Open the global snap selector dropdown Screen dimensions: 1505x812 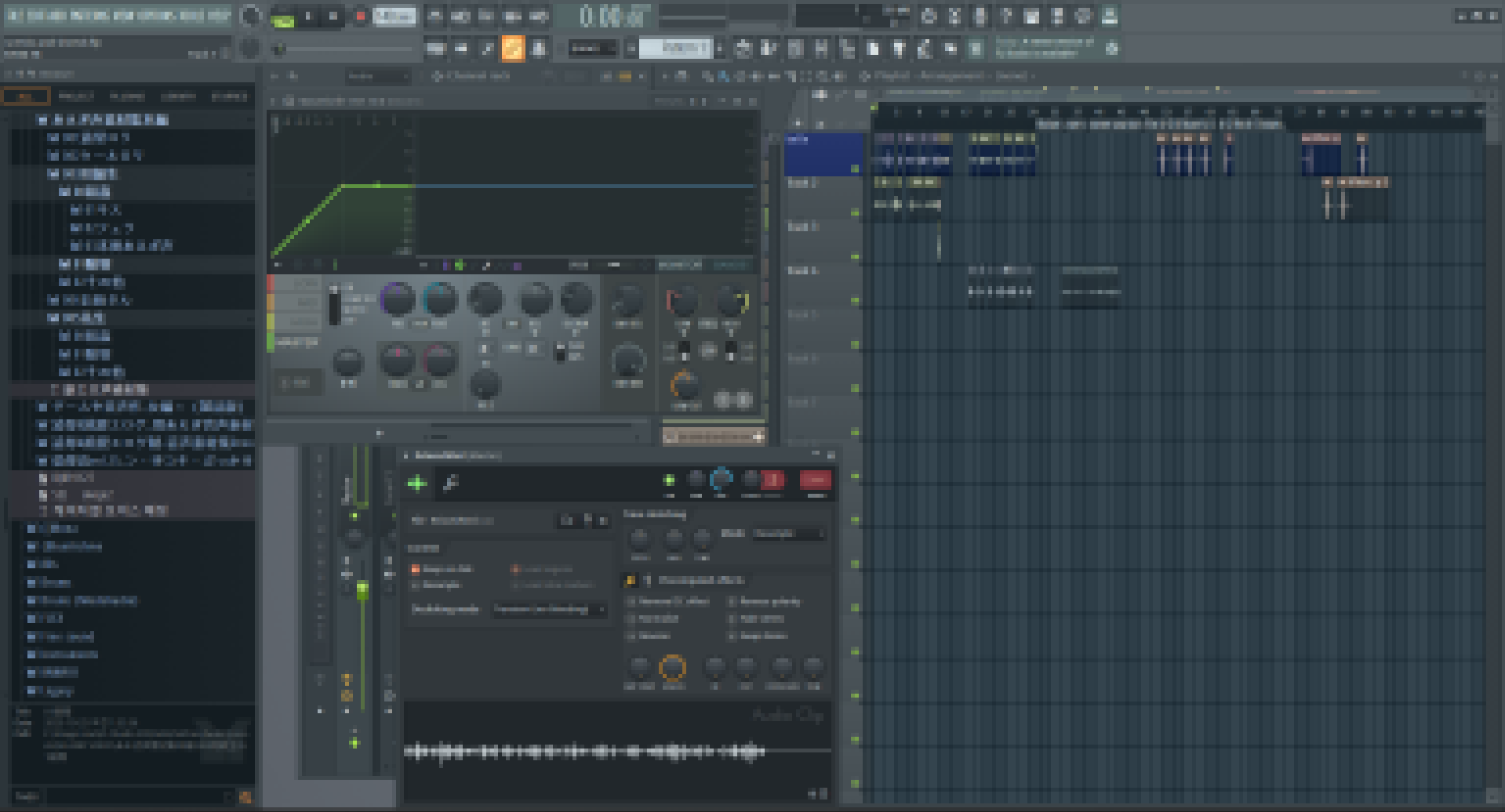coord(593,49)
